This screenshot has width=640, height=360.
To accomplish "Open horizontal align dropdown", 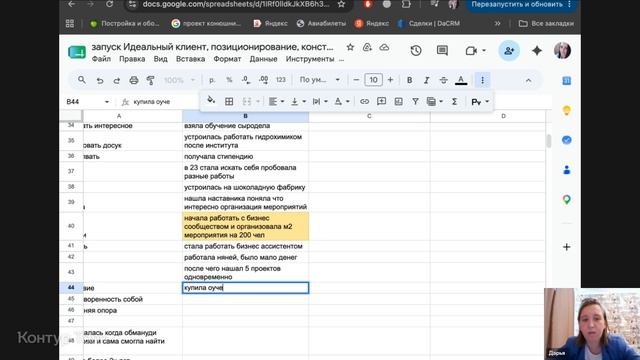I will [276, 102].
